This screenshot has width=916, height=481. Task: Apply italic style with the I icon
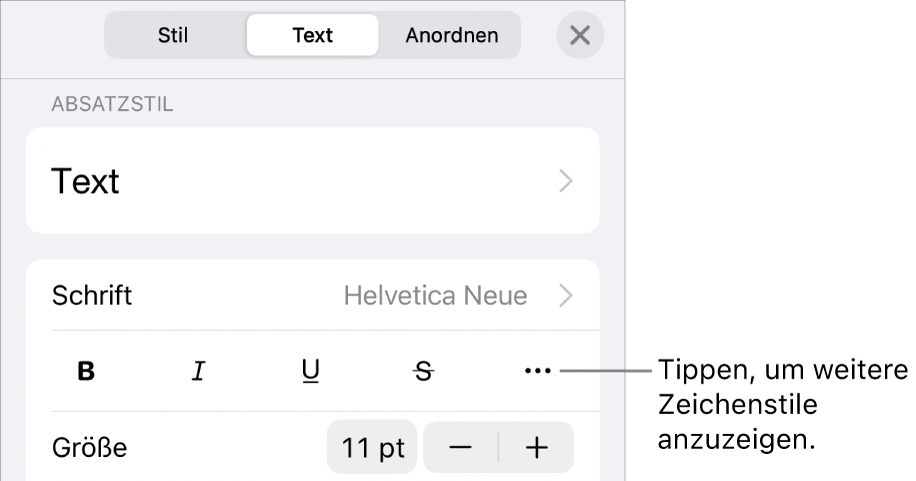(x=199, y=372)
